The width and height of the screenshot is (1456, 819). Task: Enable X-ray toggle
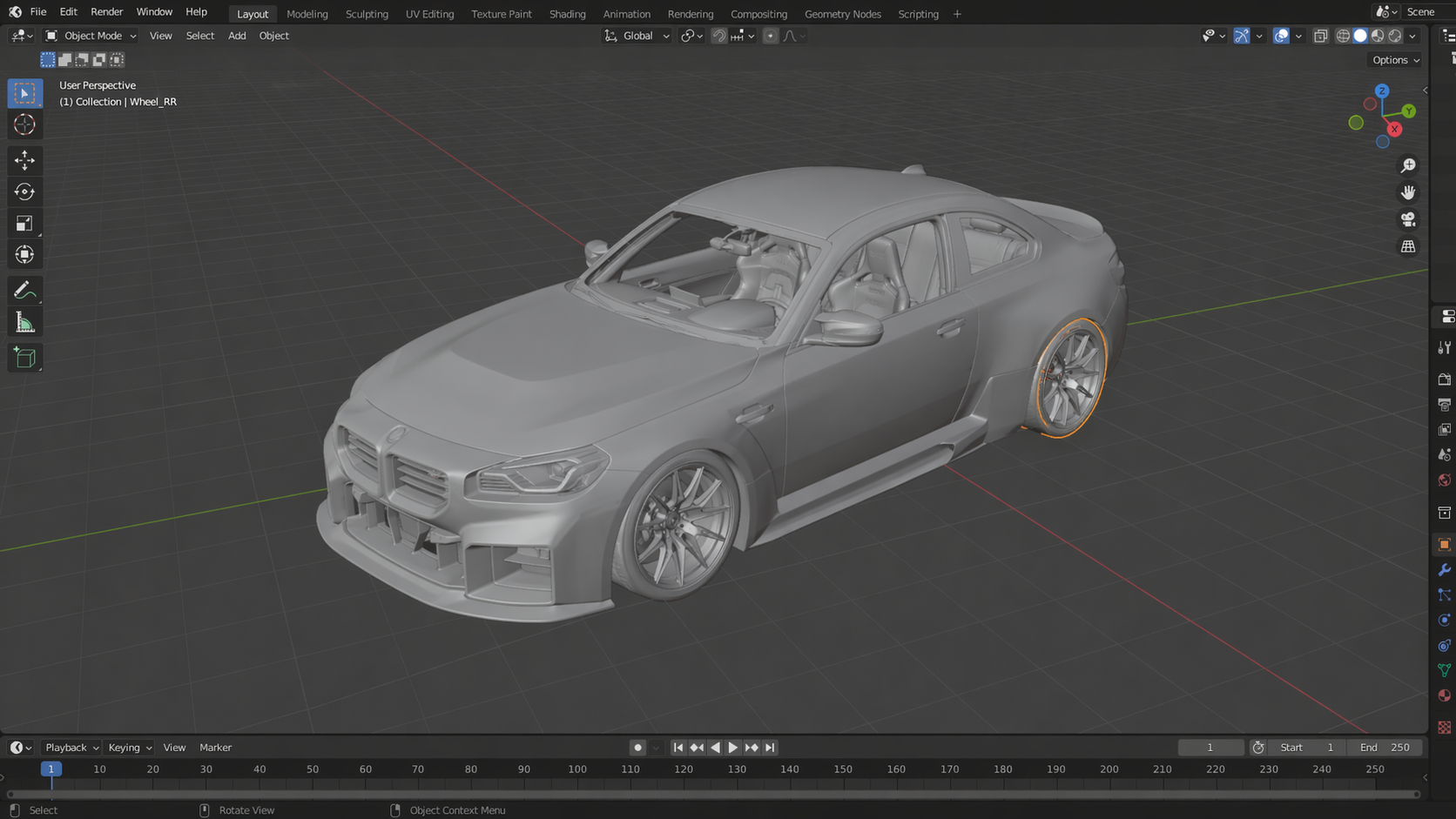(x=1320, y=36)
